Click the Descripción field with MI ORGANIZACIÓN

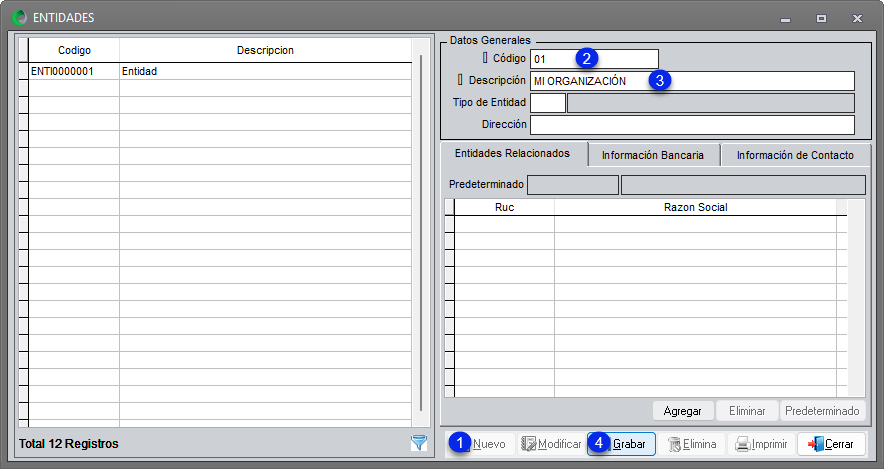[x=692, y=81]
